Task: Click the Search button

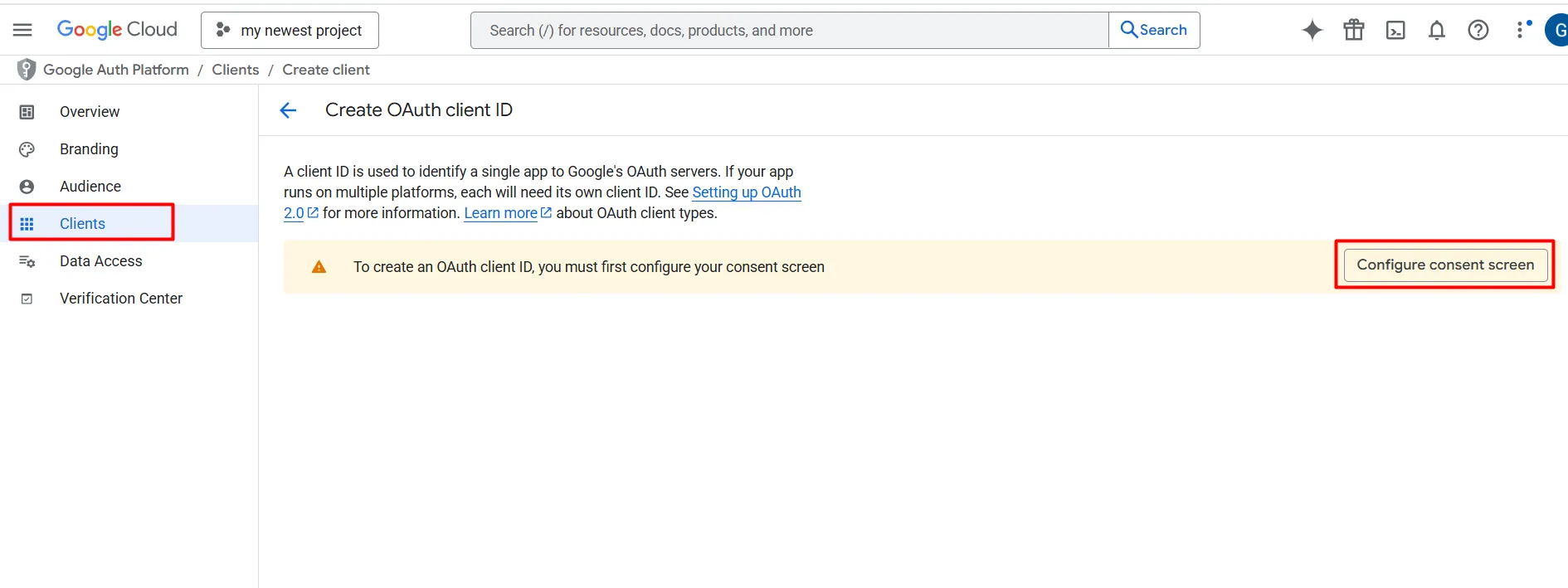Action: pos(1154,30)
